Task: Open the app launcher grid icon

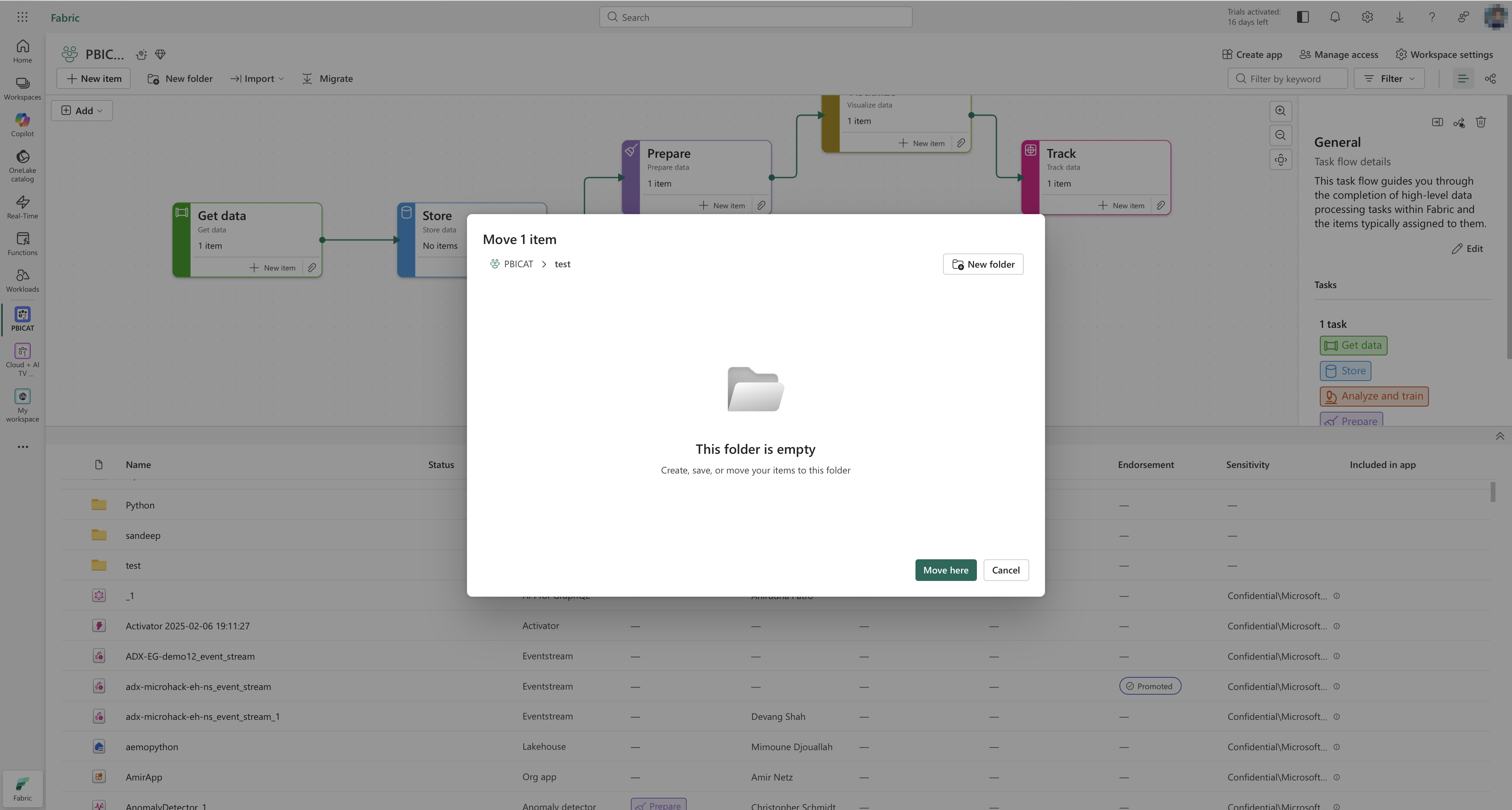Action: (x=22, y=17)
